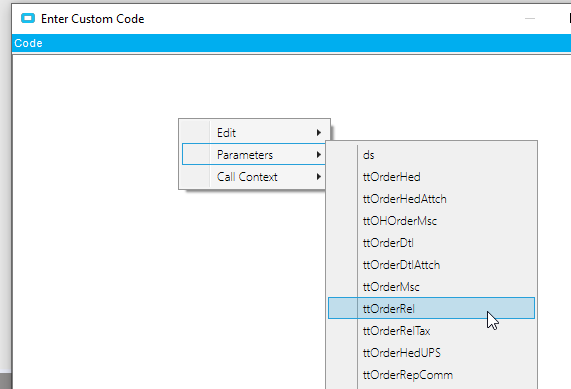Minimize the Enter Custom Code window
The width and height of the screenshot is (571, 389).
coord(530,18)
